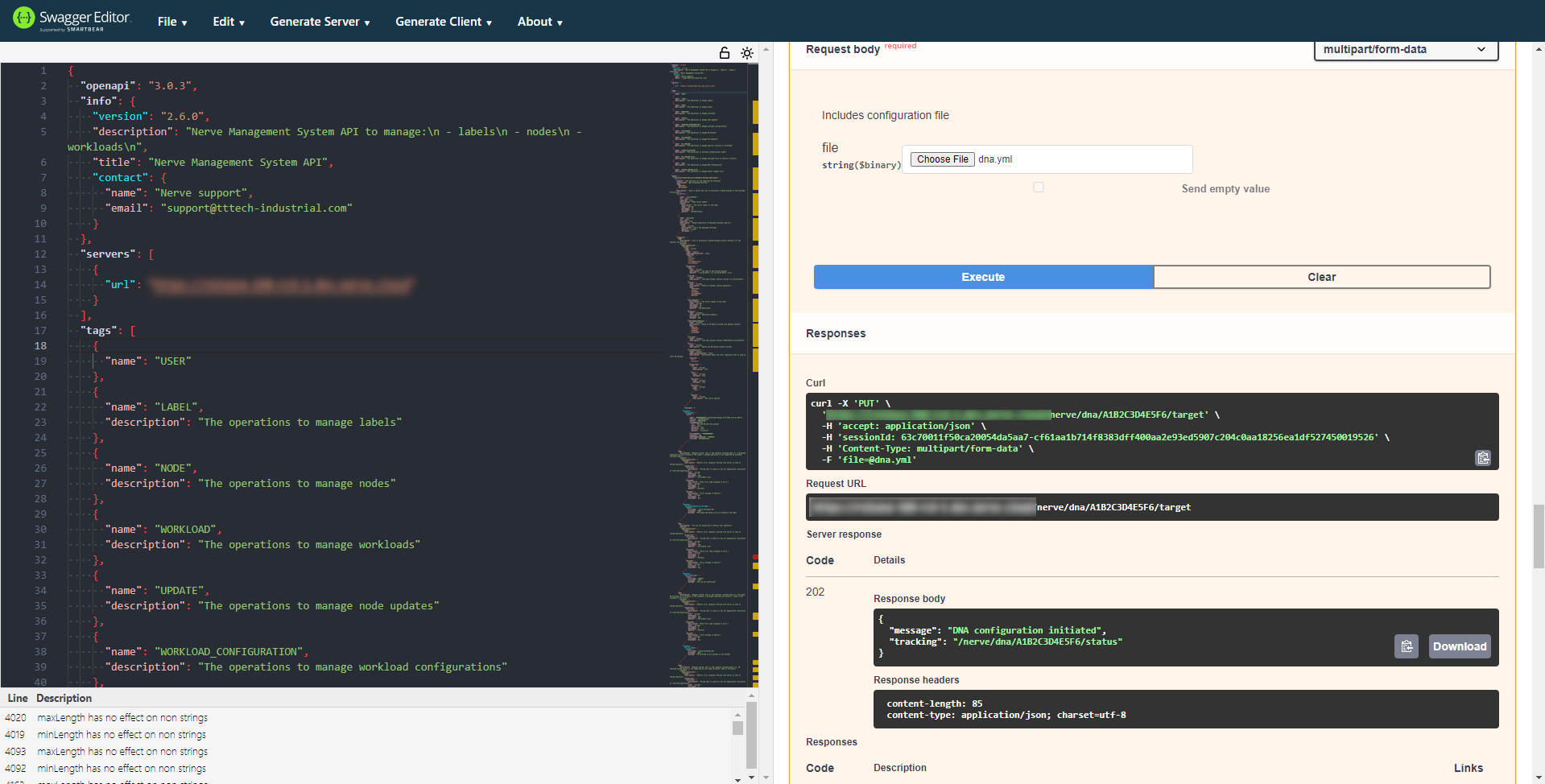Toggle the editor read-only lock icon
Image resolution: width=1545 pixels, height=784 pixels.
[724, 53]
